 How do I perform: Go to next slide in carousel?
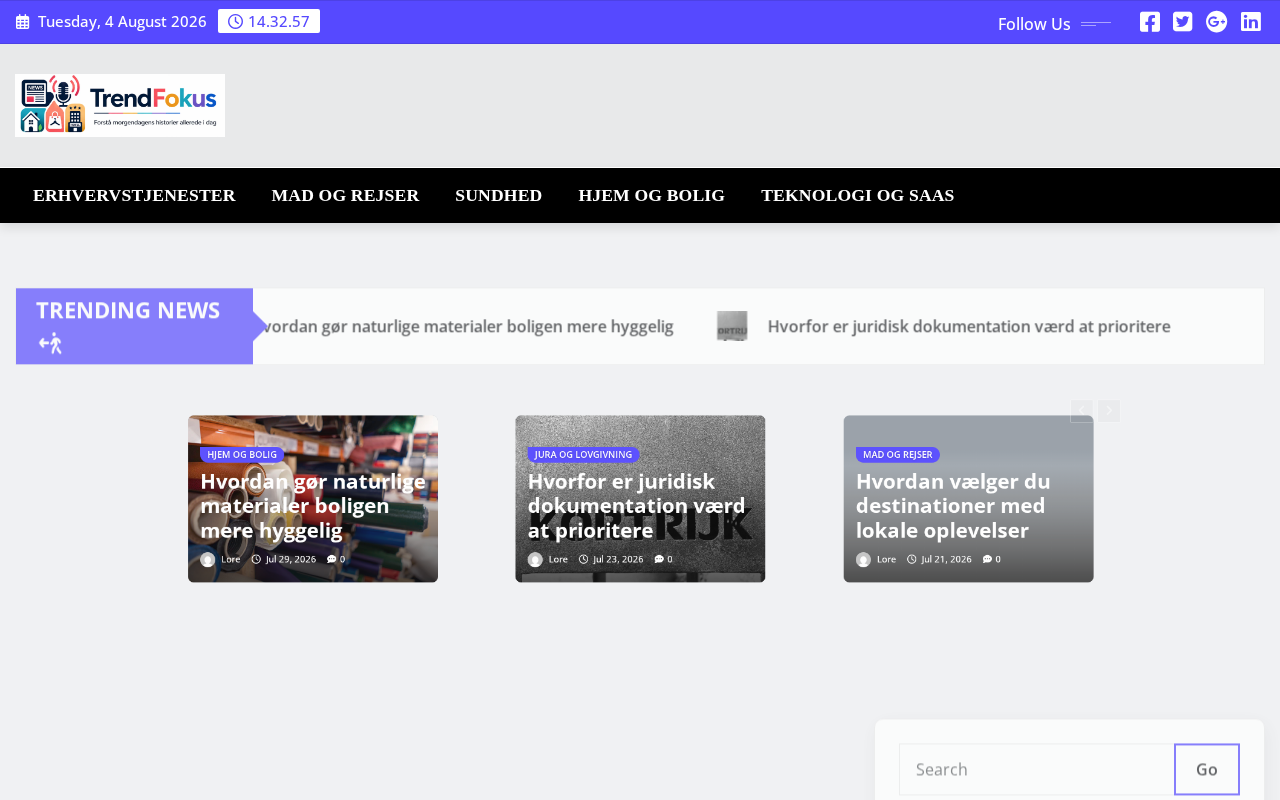(1109, 411)
